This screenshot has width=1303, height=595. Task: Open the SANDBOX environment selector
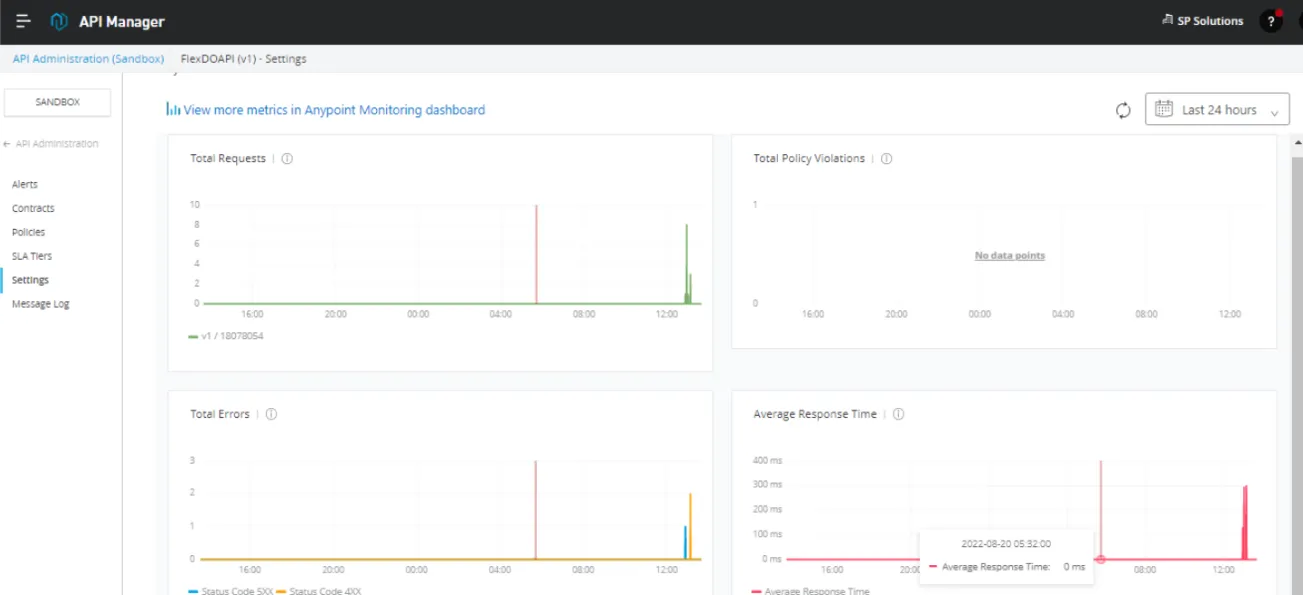click(58, 102)
